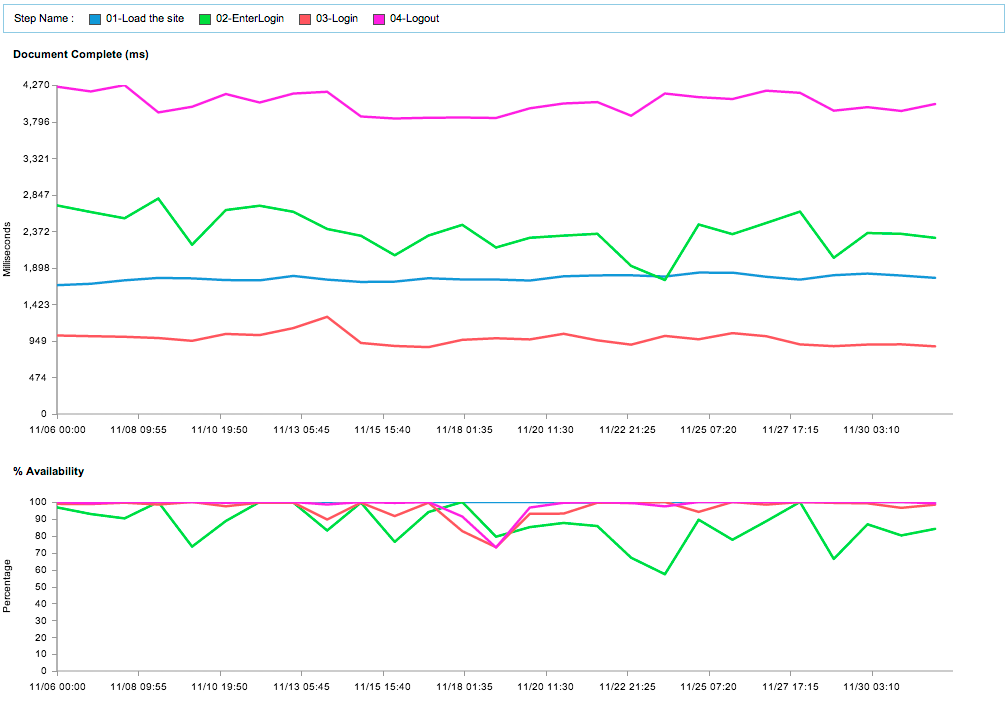Screen dimensions: 1006x708
Task: Click the '% Availability' chart title
Action: click(49, 471)
